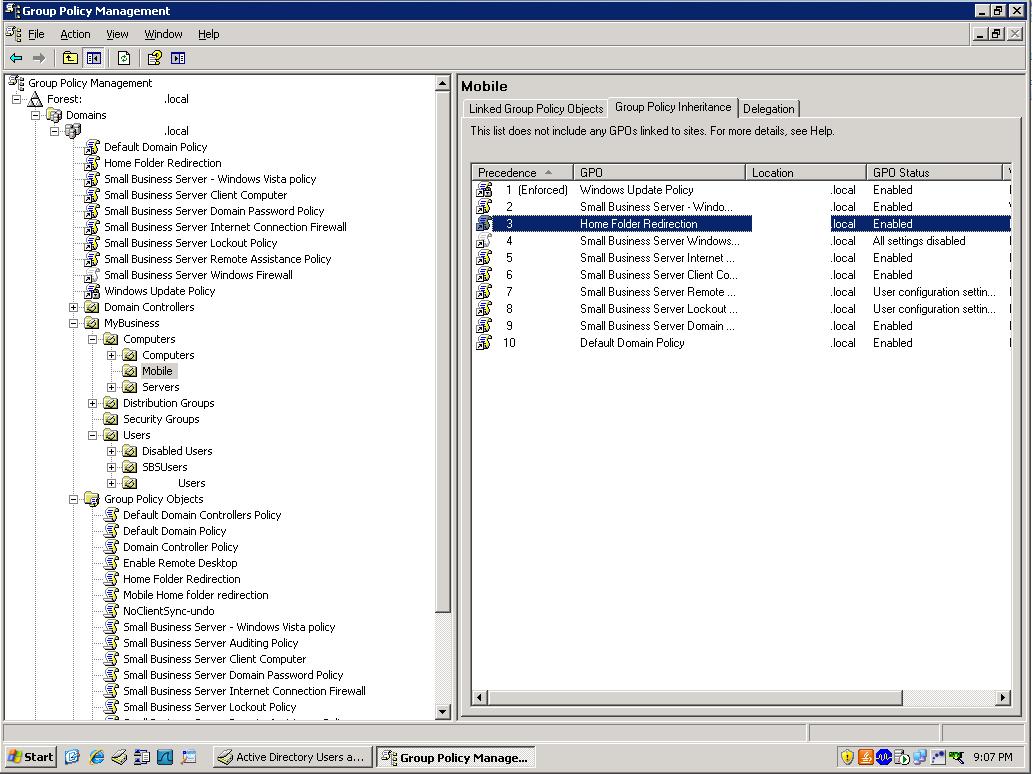Select Small Business Server Auditing Policy GPO
1032x774 pixels.
click(211, 643)
